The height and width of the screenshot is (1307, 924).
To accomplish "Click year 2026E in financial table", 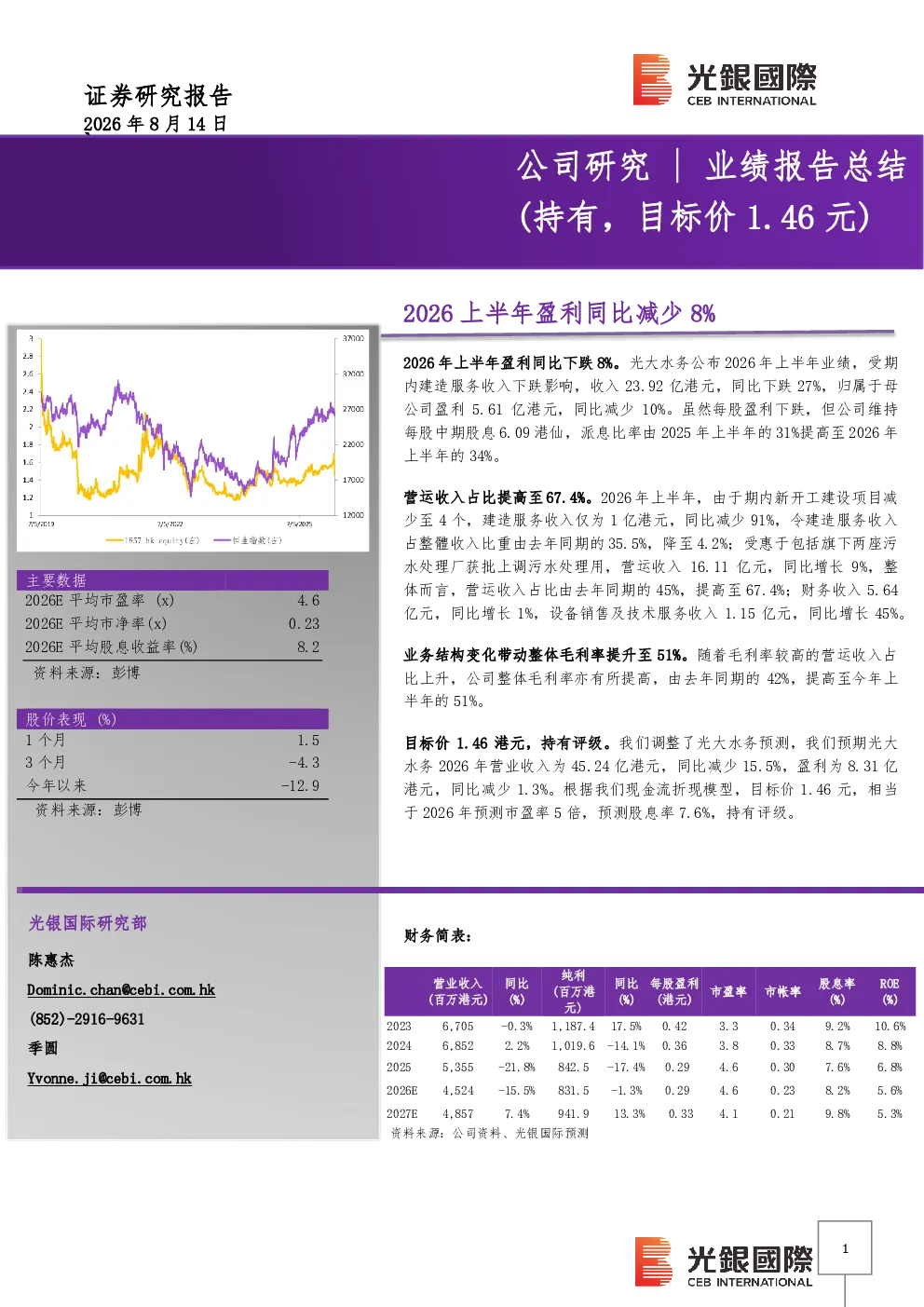I will [x=402, y=1091].
